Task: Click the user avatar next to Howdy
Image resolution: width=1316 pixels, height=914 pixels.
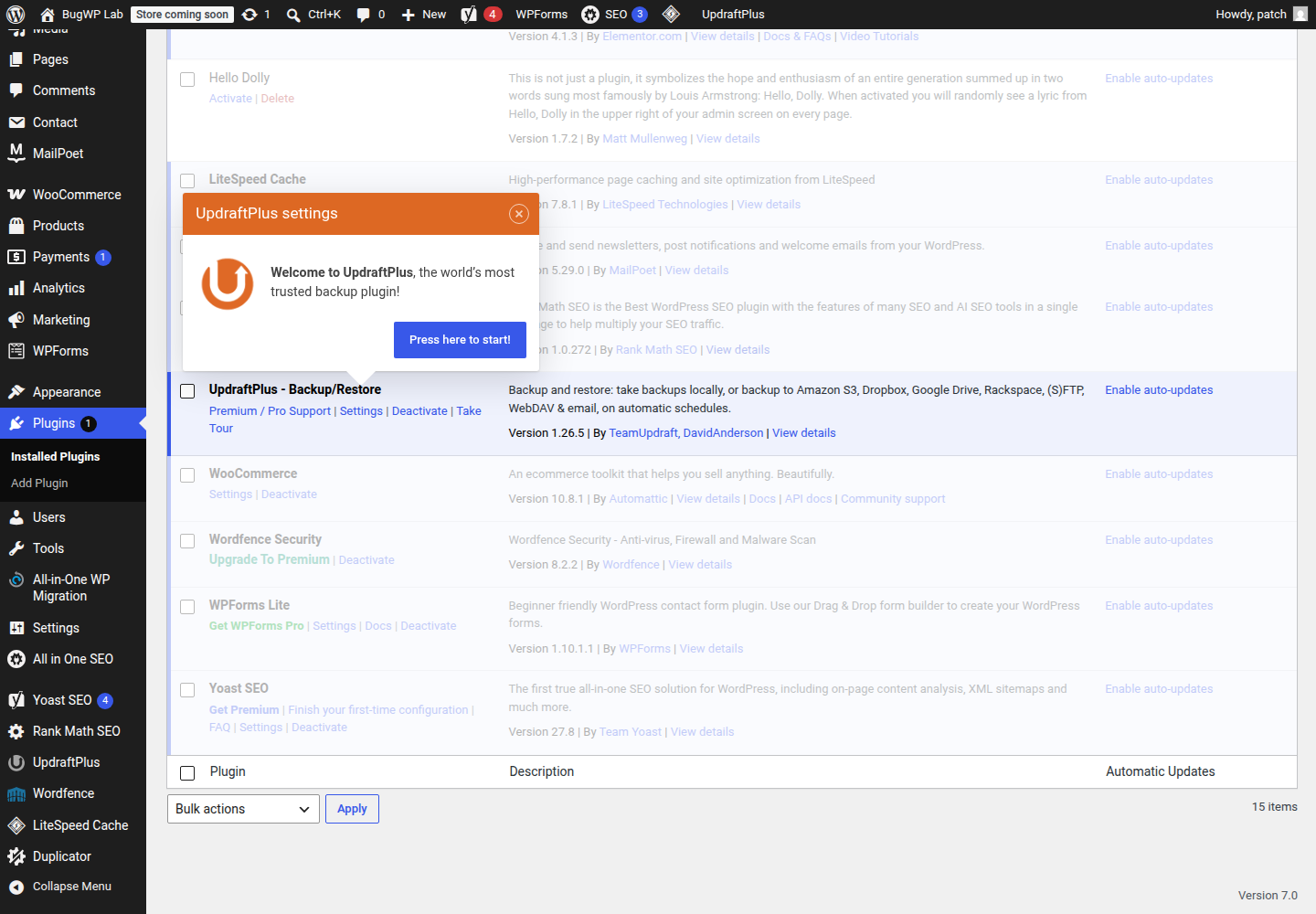Action: (x=1300, y=15)
